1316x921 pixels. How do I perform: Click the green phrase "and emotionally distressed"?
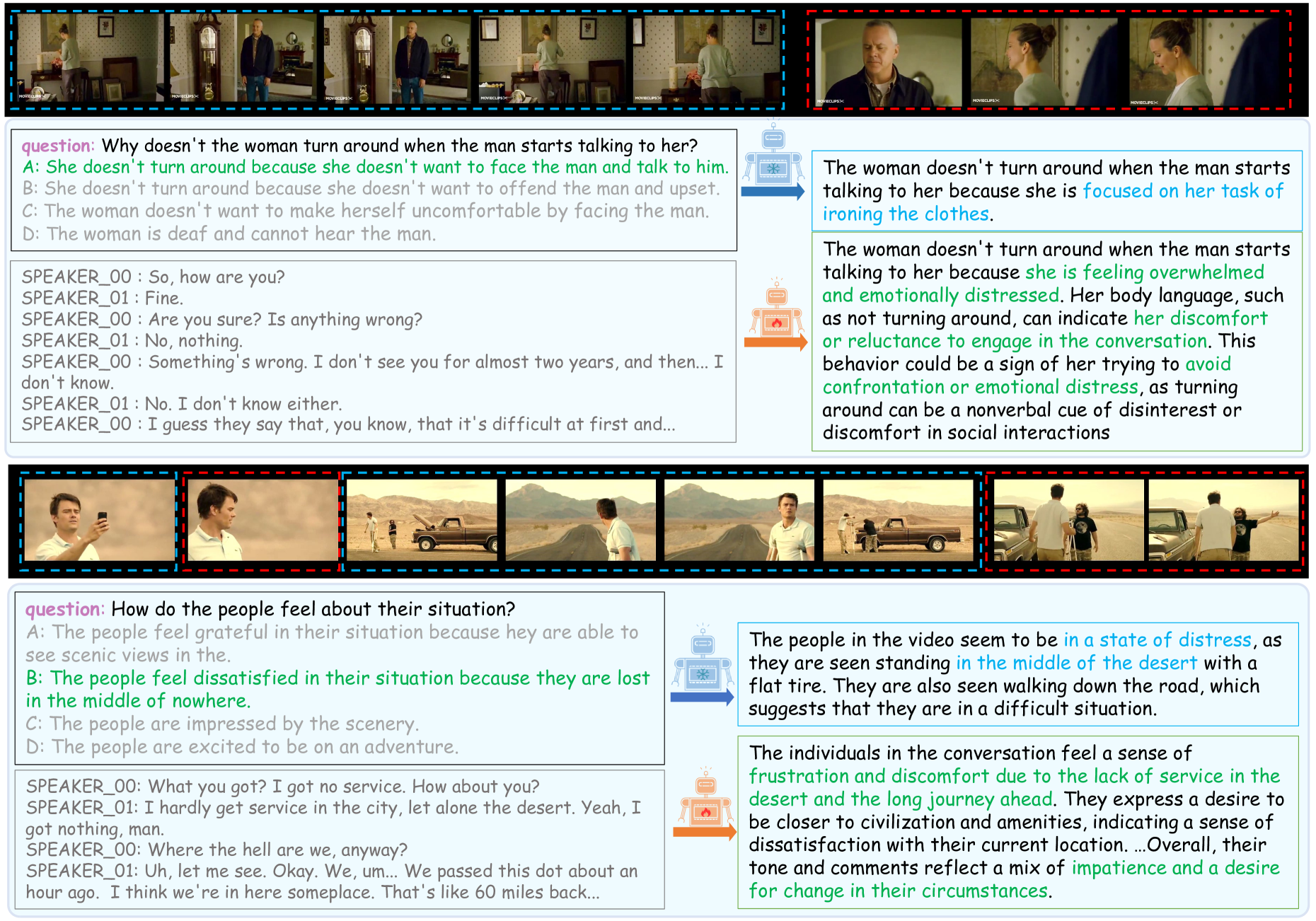point(940,295)
